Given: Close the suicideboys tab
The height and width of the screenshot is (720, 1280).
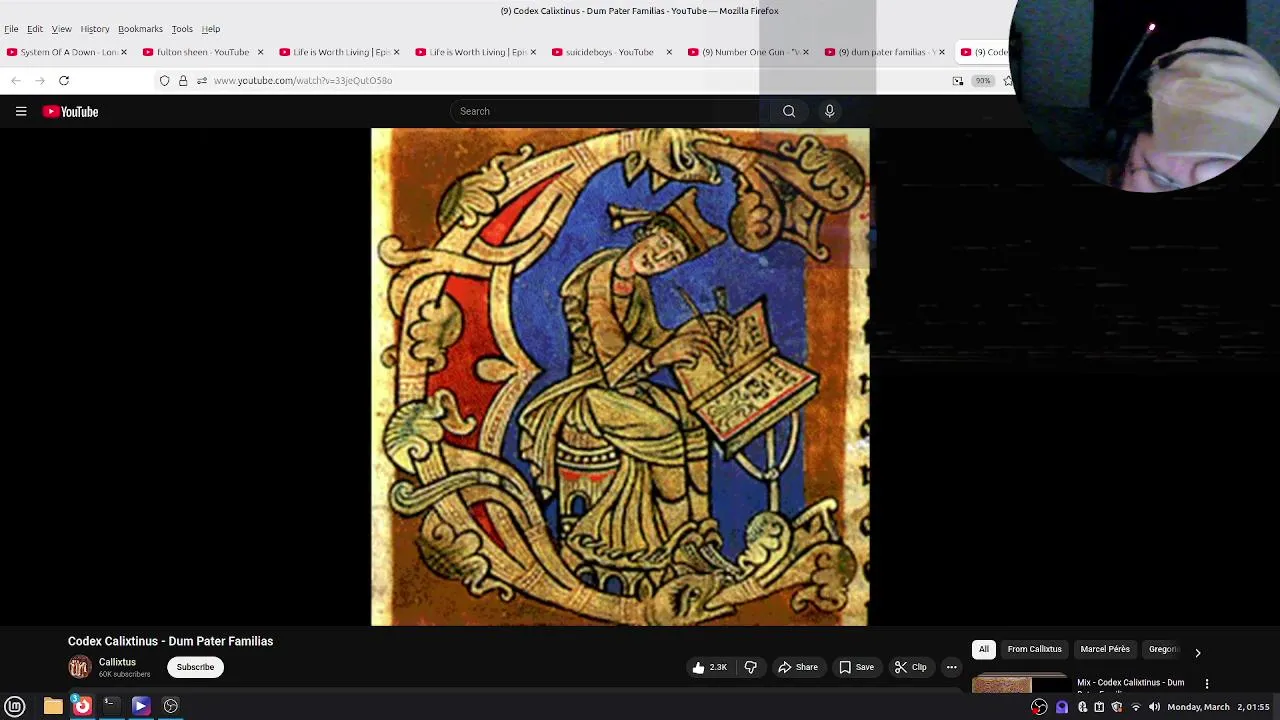Looking at the screenshot, I should point(669,52).
